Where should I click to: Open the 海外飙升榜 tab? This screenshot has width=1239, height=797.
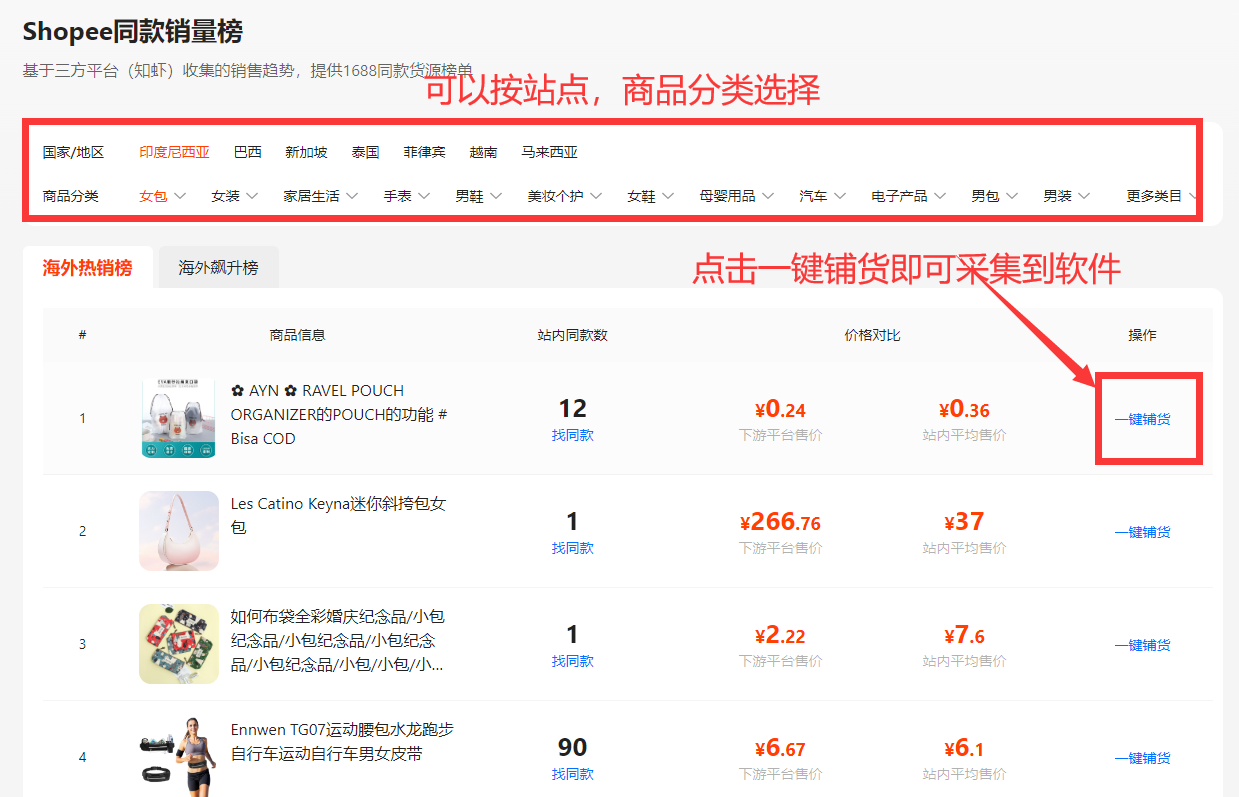tap(218, 268)
